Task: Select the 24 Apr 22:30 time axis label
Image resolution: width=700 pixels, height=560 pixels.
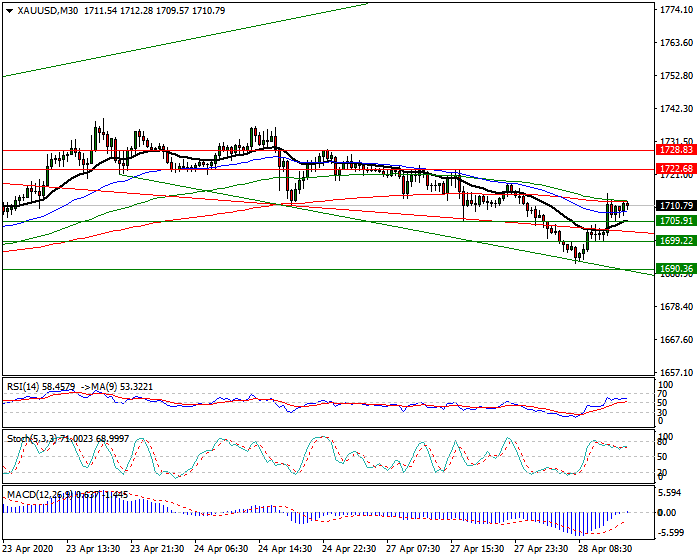Action: pos(349,549)
